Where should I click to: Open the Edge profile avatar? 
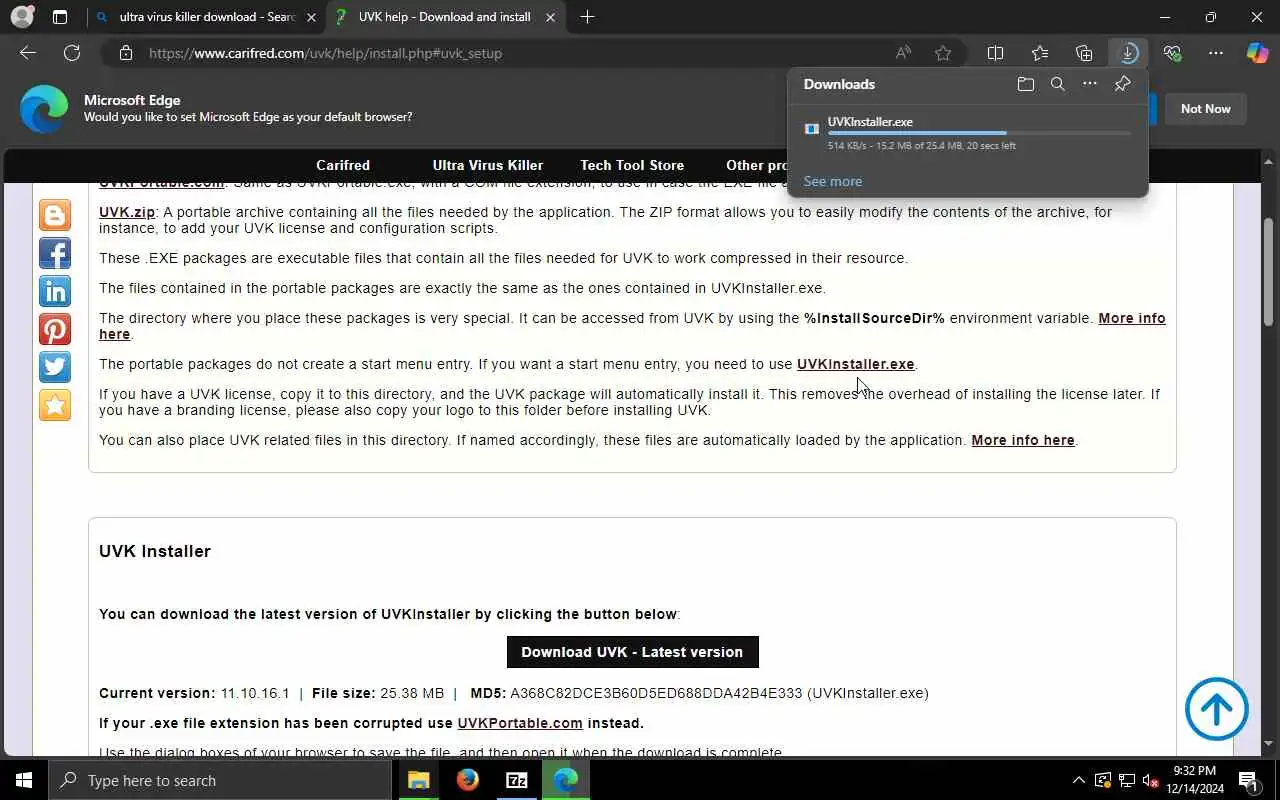click(22, 17)
